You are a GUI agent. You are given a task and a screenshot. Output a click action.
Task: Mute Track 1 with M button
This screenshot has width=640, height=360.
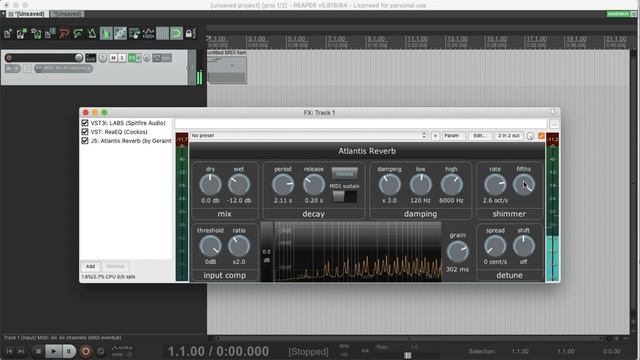[113, 58]
